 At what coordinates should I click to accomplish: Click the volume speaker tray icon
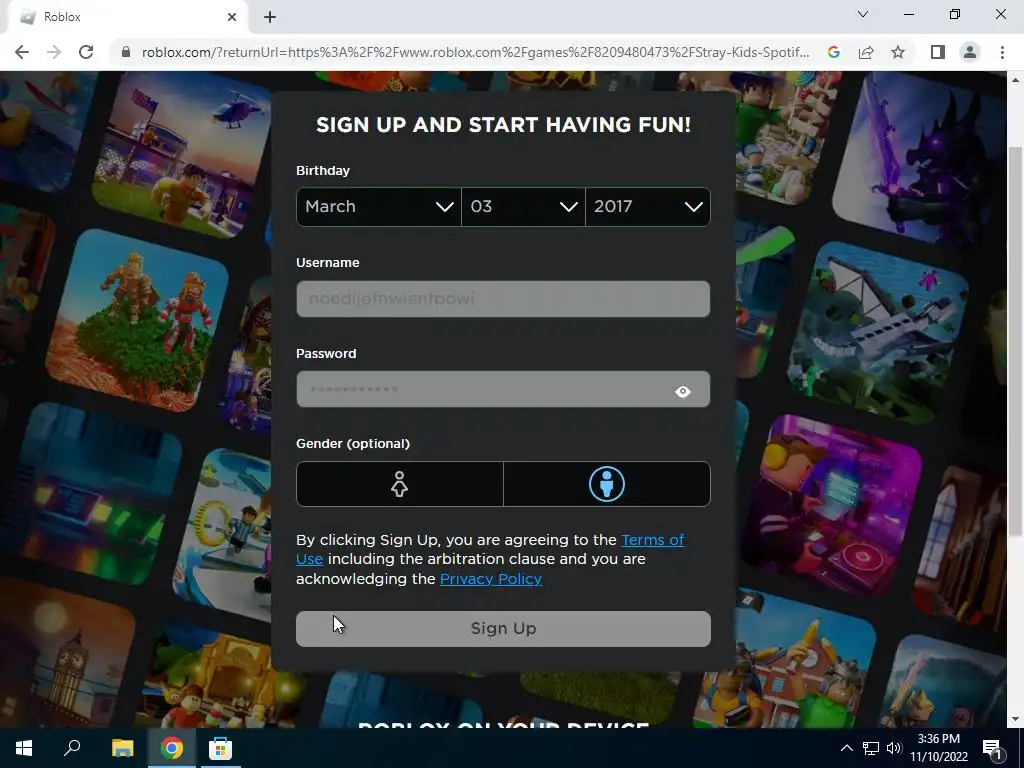coord(894,748)
